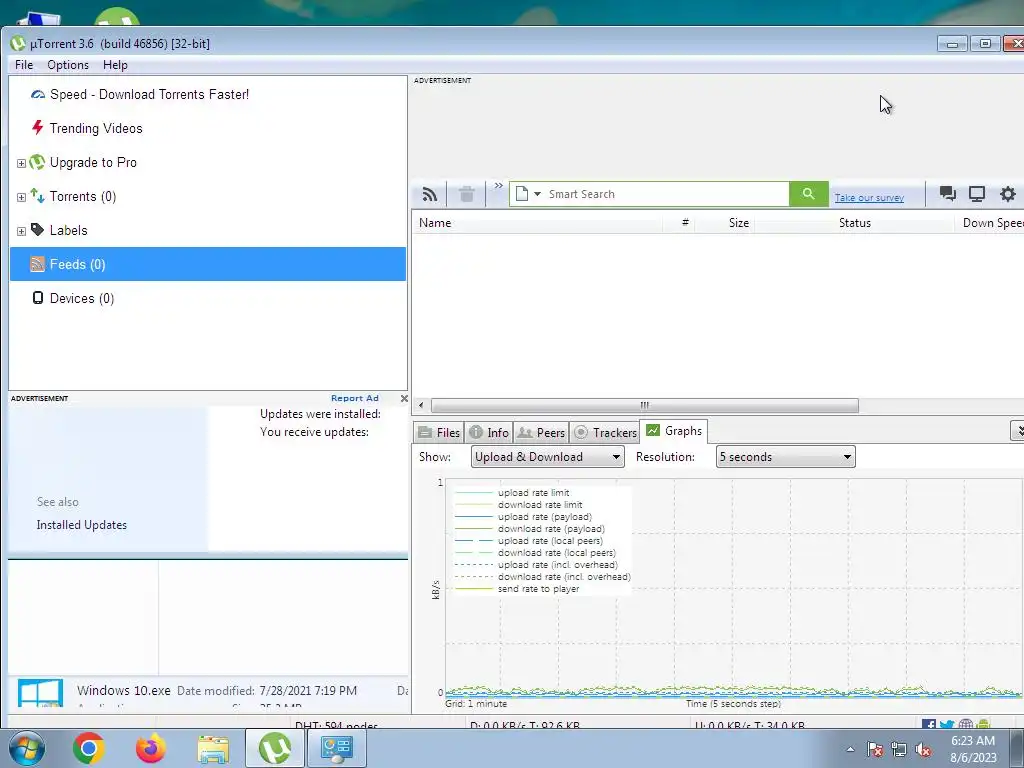Click the network tray icon
1024x768 pixels.
tap(899, 749)
